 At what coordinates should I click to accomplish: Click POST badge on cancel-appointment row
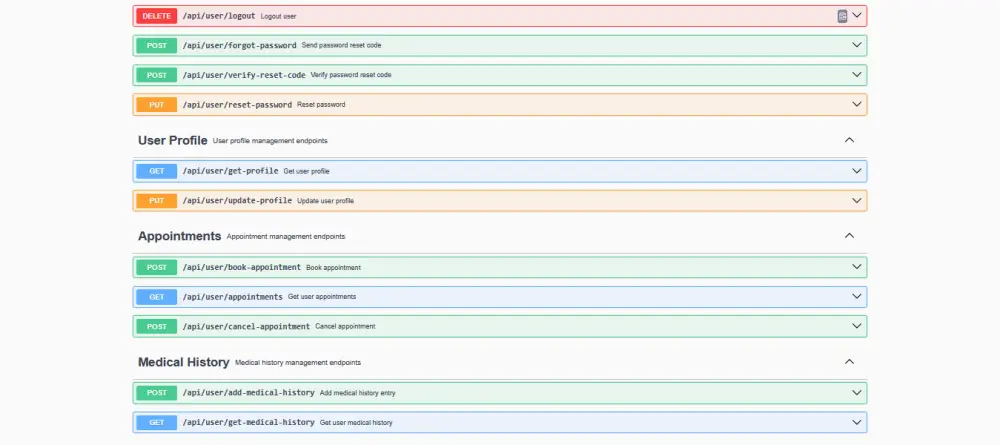(x=156, y=326)
